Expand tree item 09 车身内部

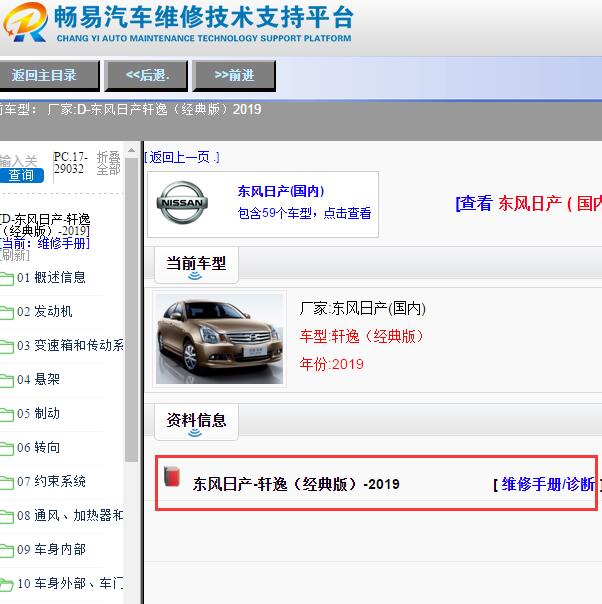pos(51,550)
